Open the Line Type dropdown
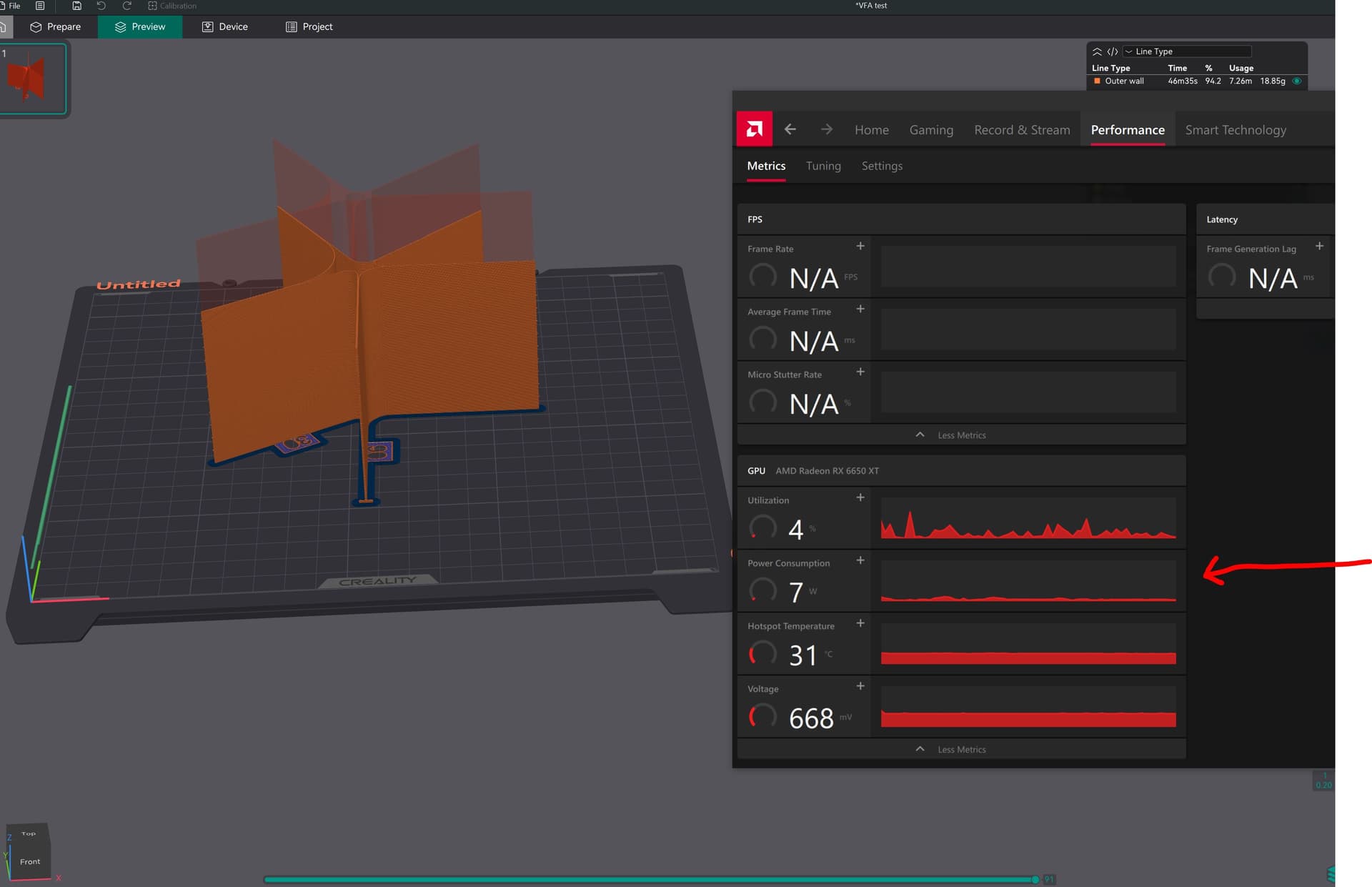Screen dimensions: 1372x887 point(1187,51)
